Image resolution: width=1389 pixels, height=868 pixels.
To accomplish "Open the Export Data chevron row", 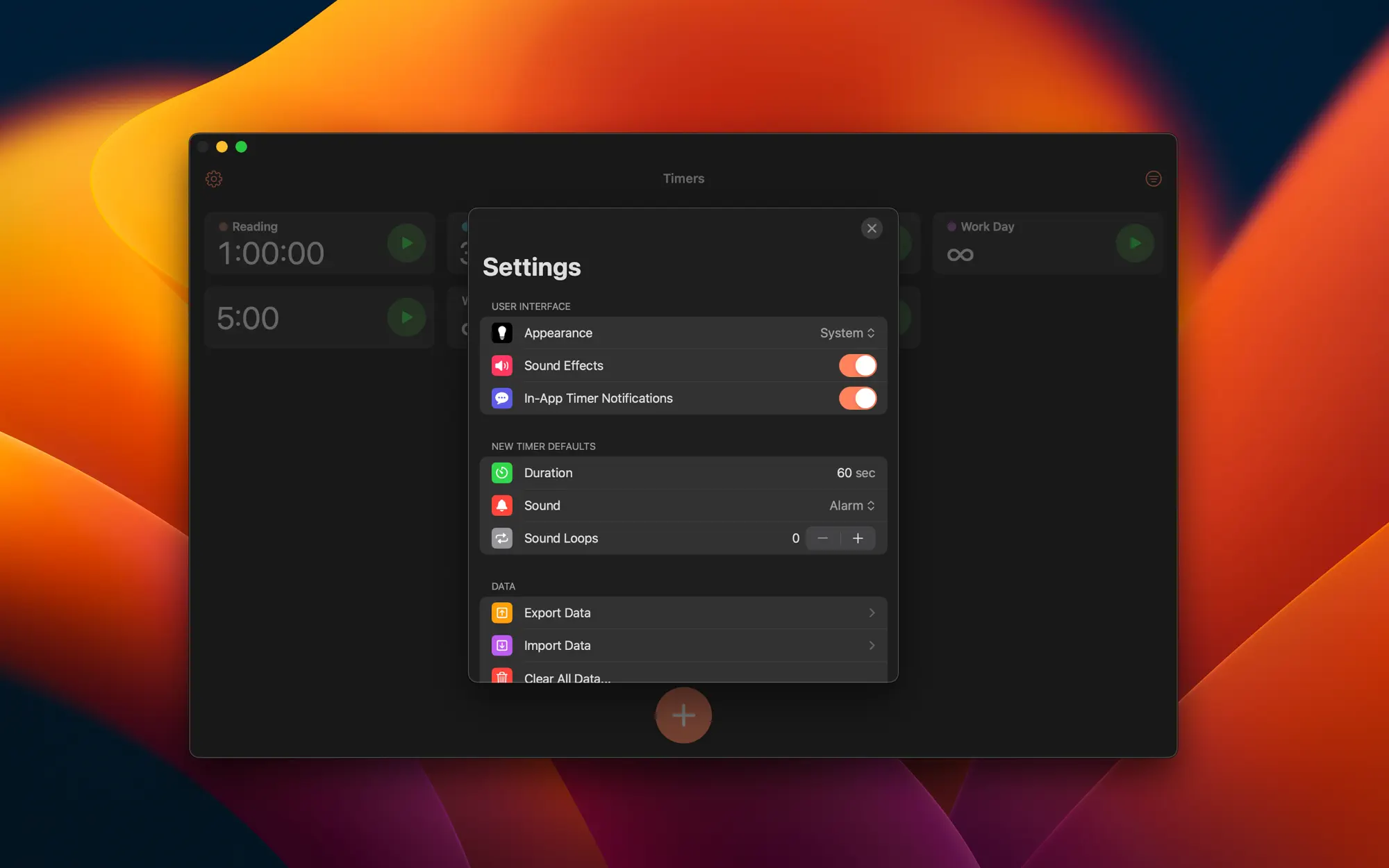I will (x=871, y=613).
